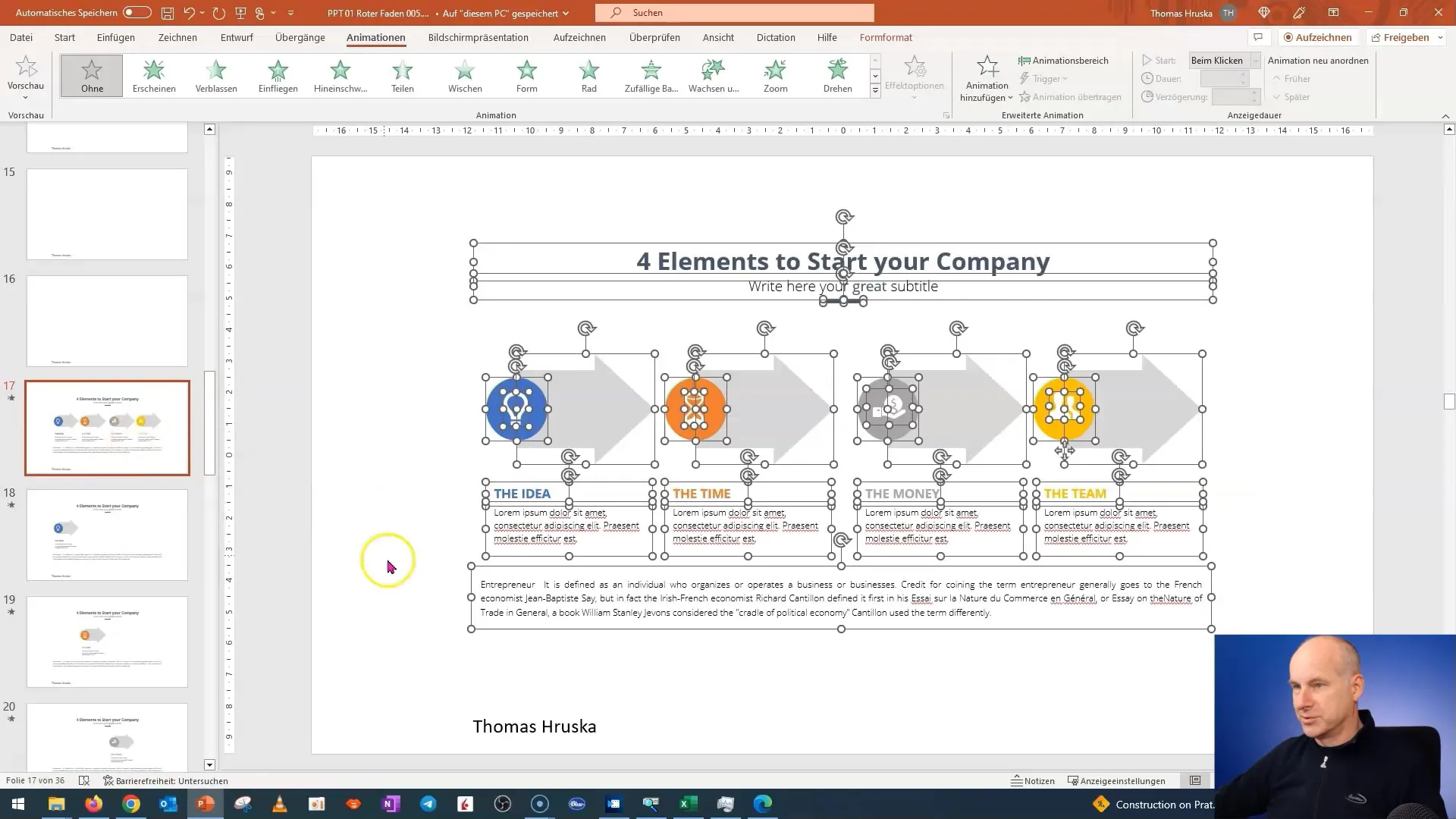Viewport: 1456px width, 819px height.
Task: Apply the Hineinschweben animation effect
Action: 340,76
